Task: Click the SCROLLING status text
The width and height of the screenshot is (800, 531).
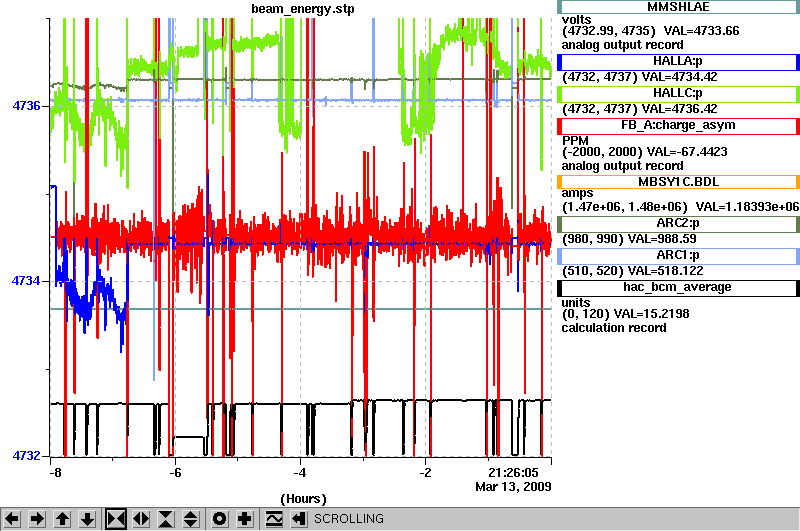Action: (349, 519)
